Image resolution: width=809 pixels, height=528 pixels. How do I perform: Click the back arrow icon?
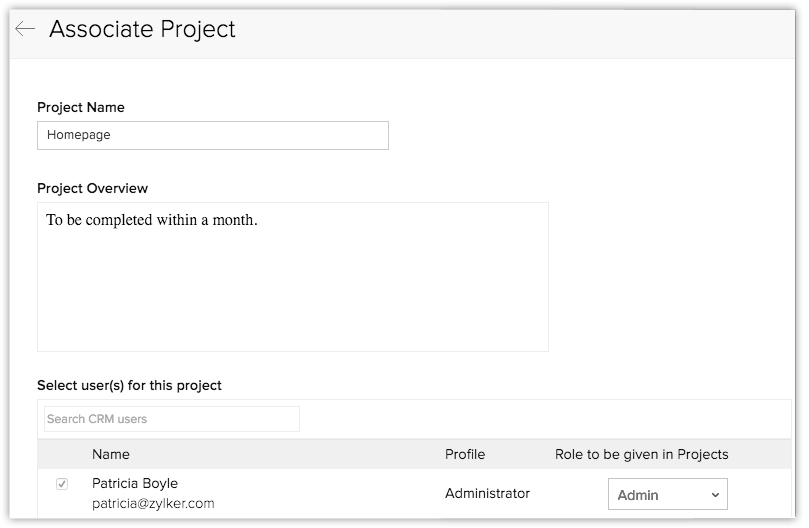click(25, 29)
